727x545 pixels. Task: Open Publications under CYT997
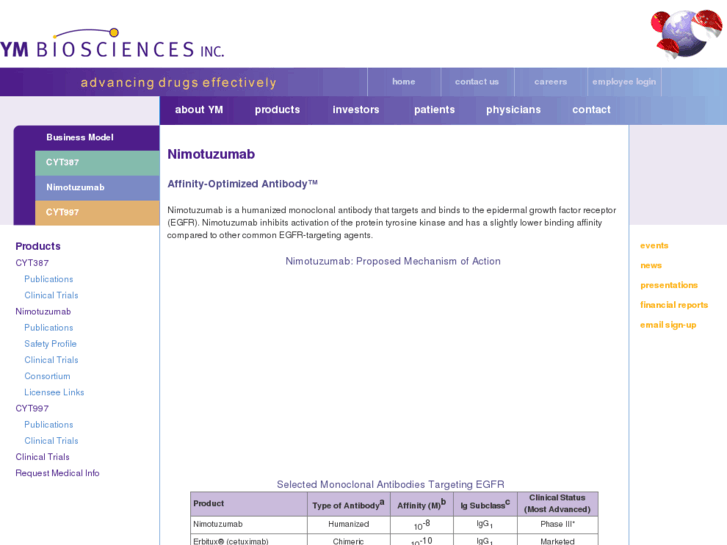(49, 425)
